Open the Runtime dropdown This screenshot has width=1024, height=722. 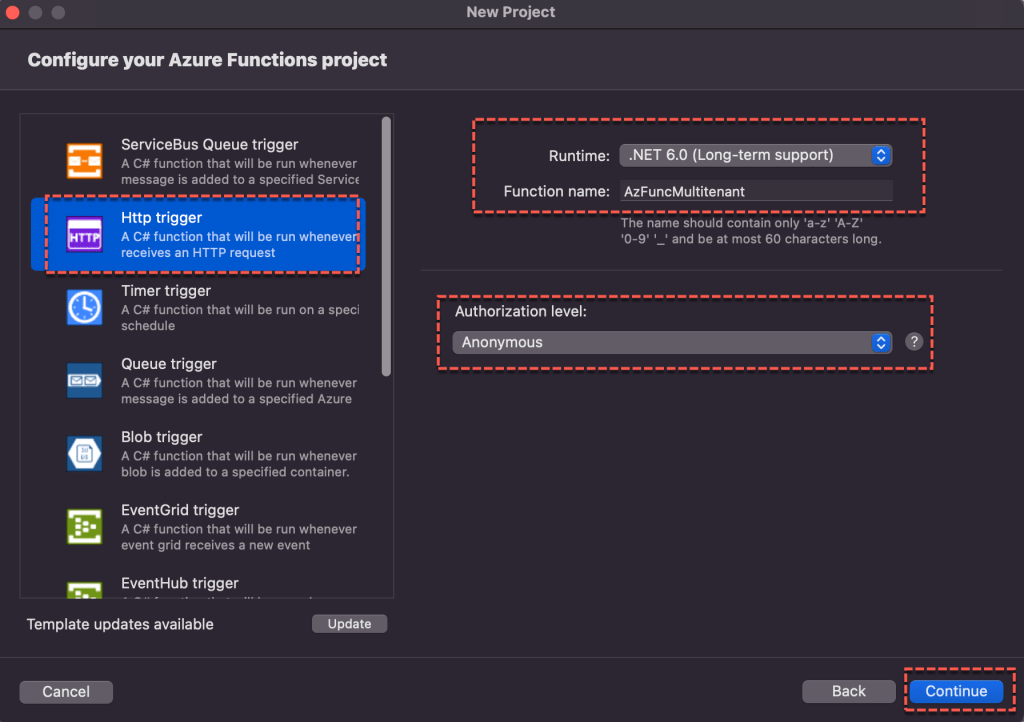(755, 155)
